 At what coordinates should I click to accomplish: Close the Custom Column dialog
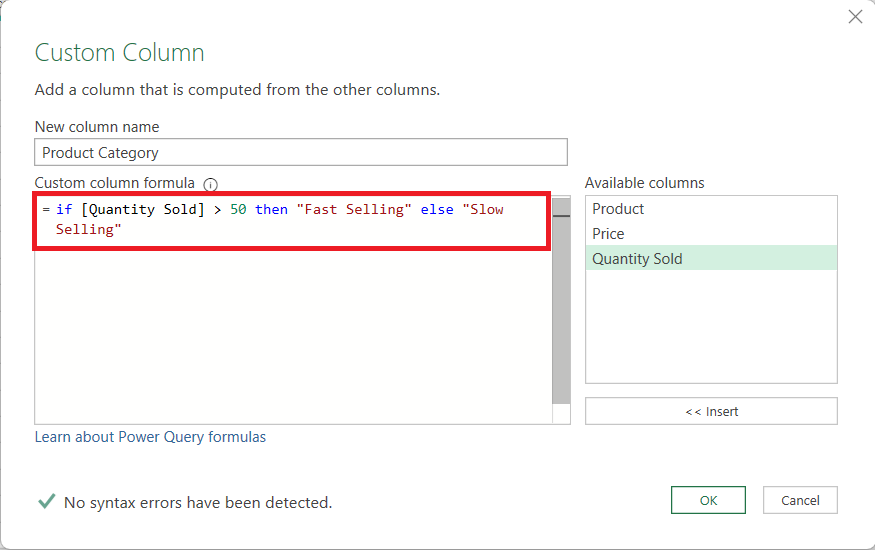coord(855,17)
